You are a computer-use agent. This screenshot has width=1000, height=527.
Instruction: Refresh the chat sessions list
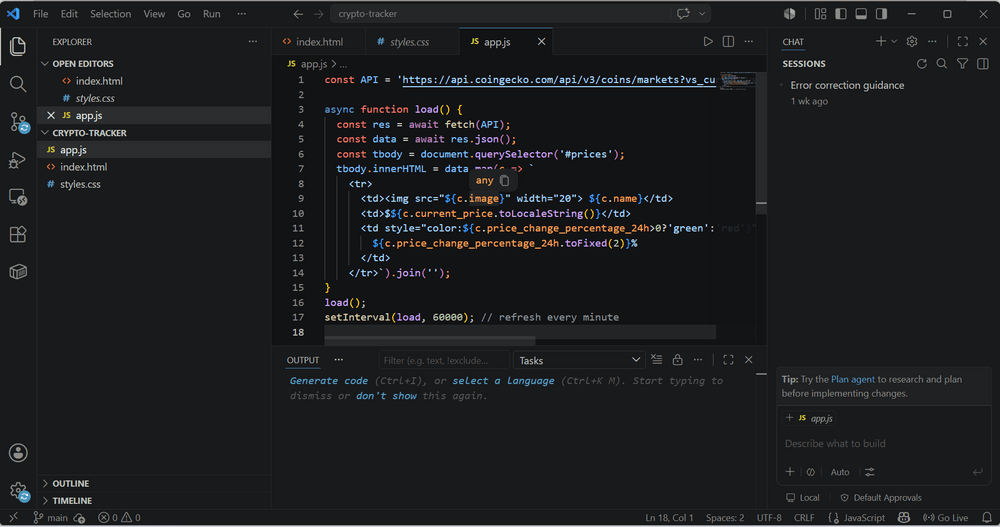point(922,64)
